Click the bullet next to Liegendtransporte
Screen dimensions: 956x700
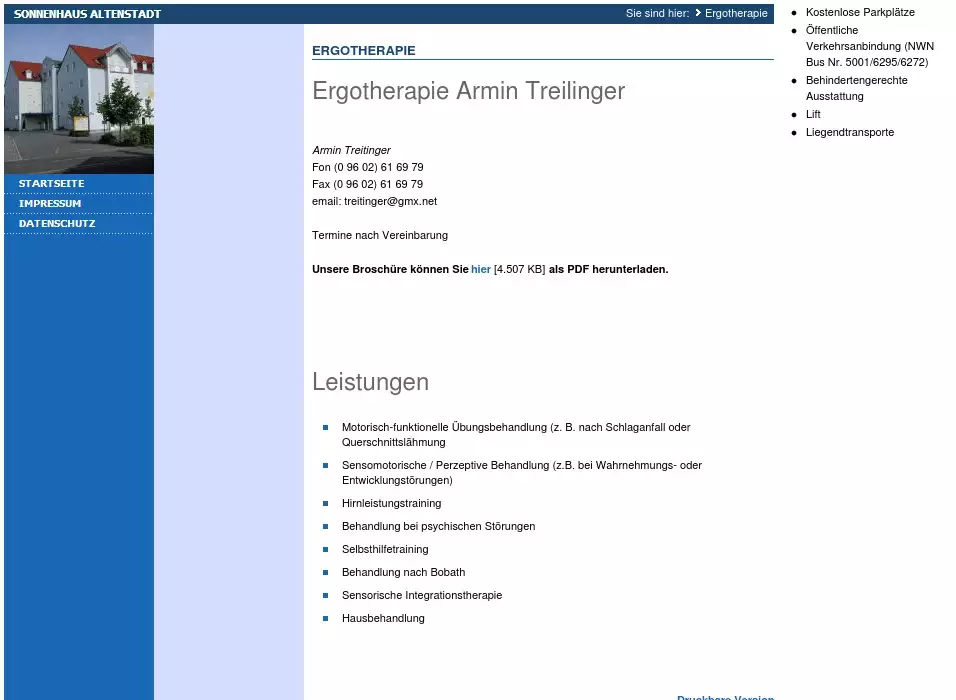pos(795,133)
